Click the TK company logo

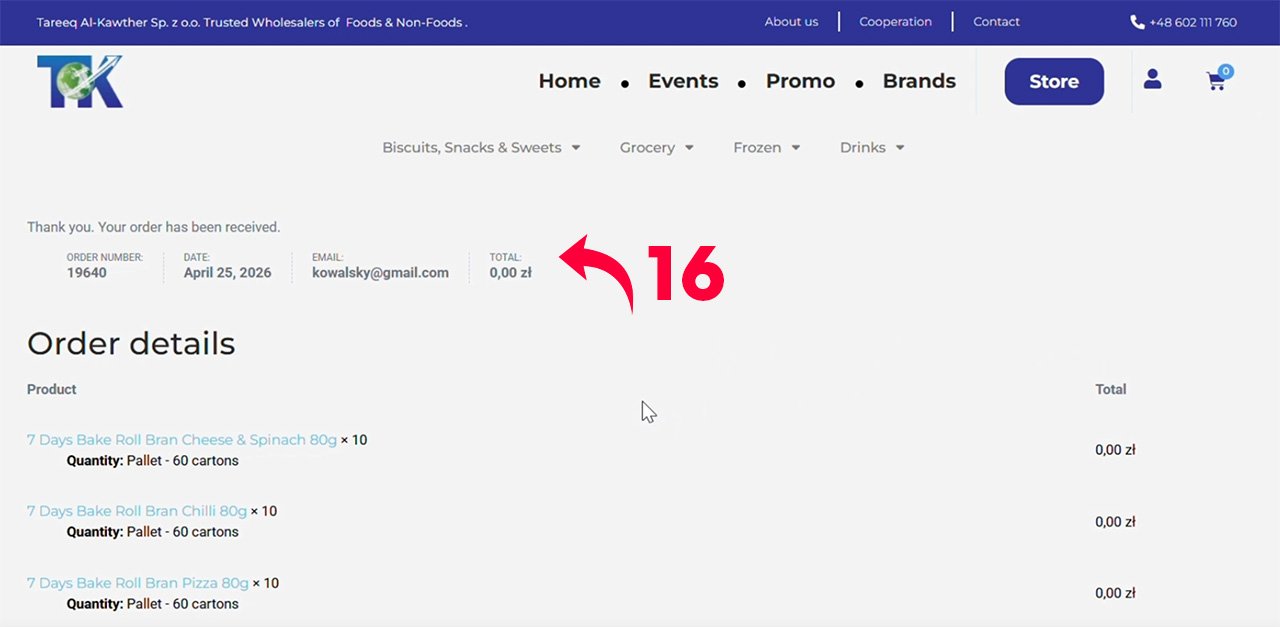[80, 81]
